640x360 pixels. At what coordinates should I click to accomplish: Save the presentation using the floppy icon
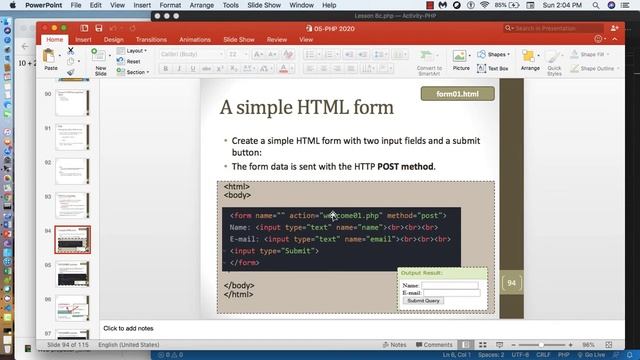coord(99,28)
